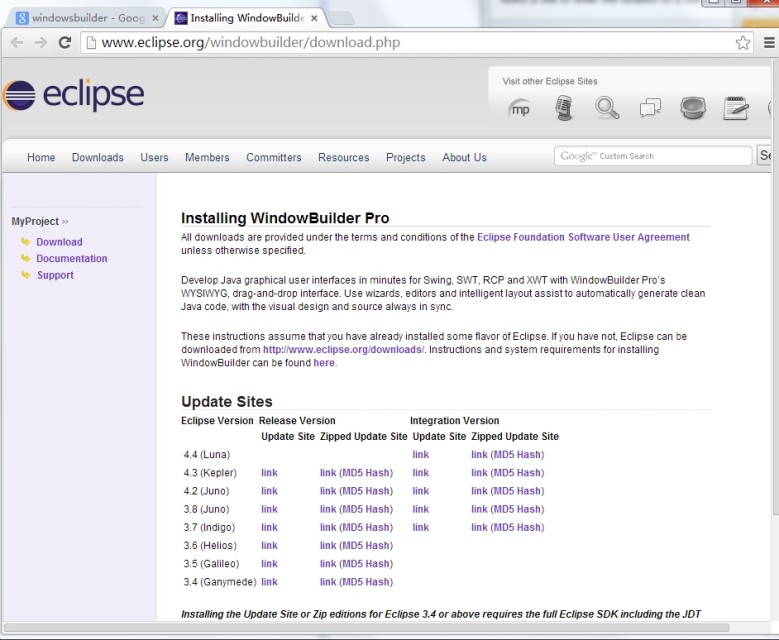Open 3.5 Galileo MD5 Hash
This screenshot has width=779, height=640.
click(x=366, y=564)
